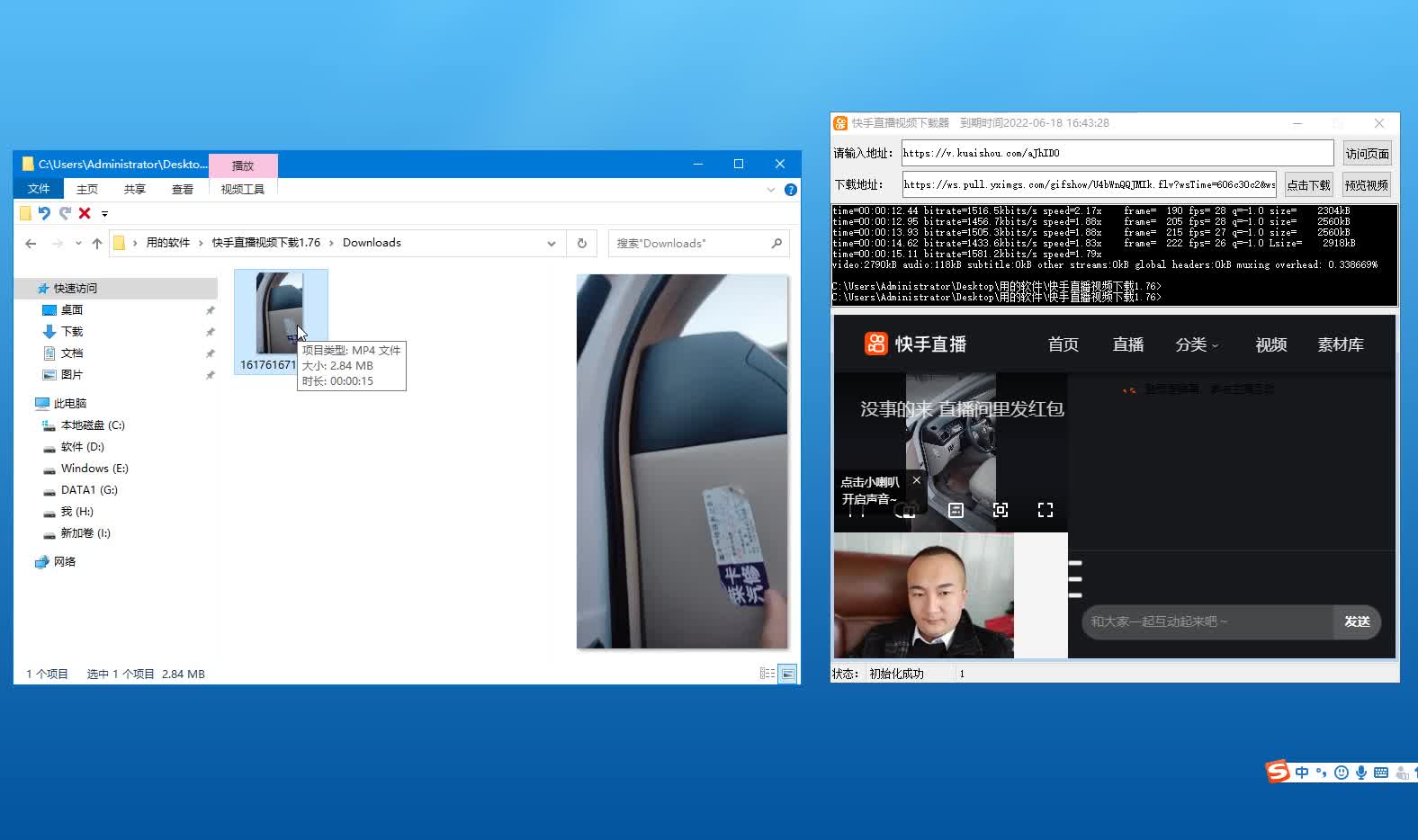
Task: Refresh the Downloads folder view
Action: (582, 243)
